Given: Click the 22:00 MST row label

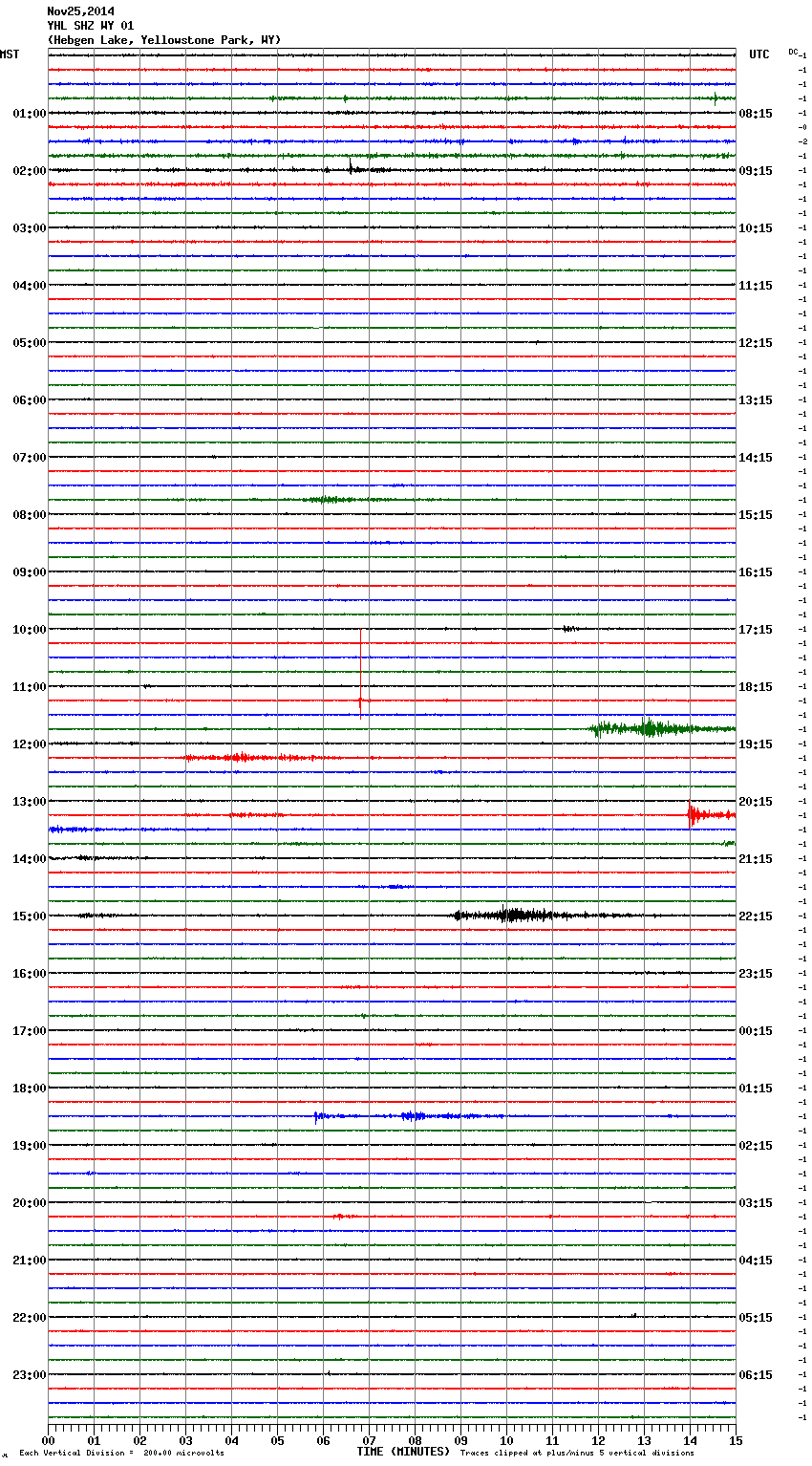Looking at the screenshot, I should tap(29, 1318).
